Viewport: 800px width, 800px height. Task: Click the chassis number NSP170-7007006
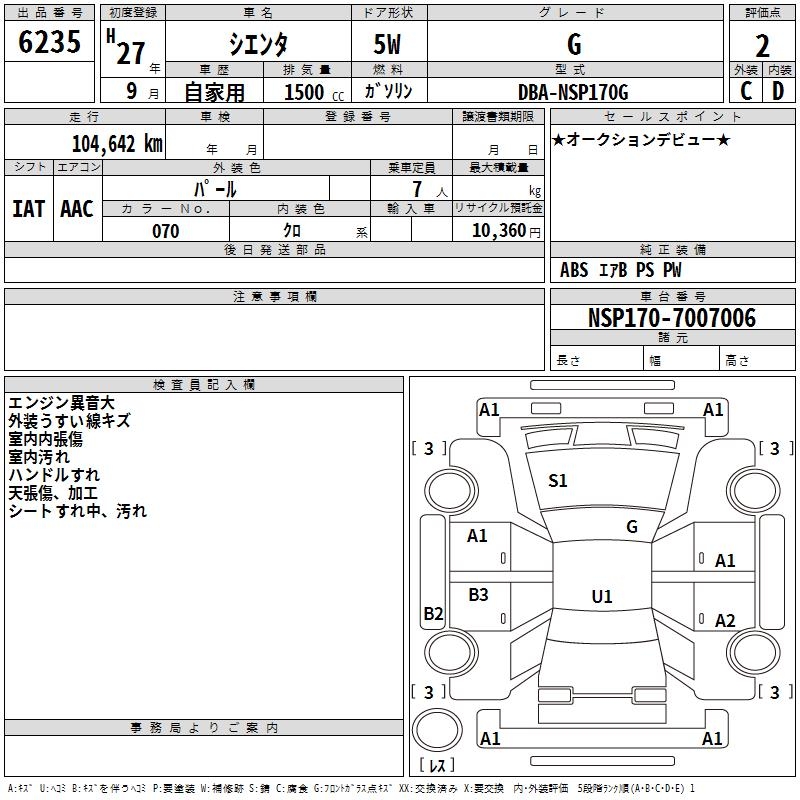pyautogui.click(x=672, y=318)
